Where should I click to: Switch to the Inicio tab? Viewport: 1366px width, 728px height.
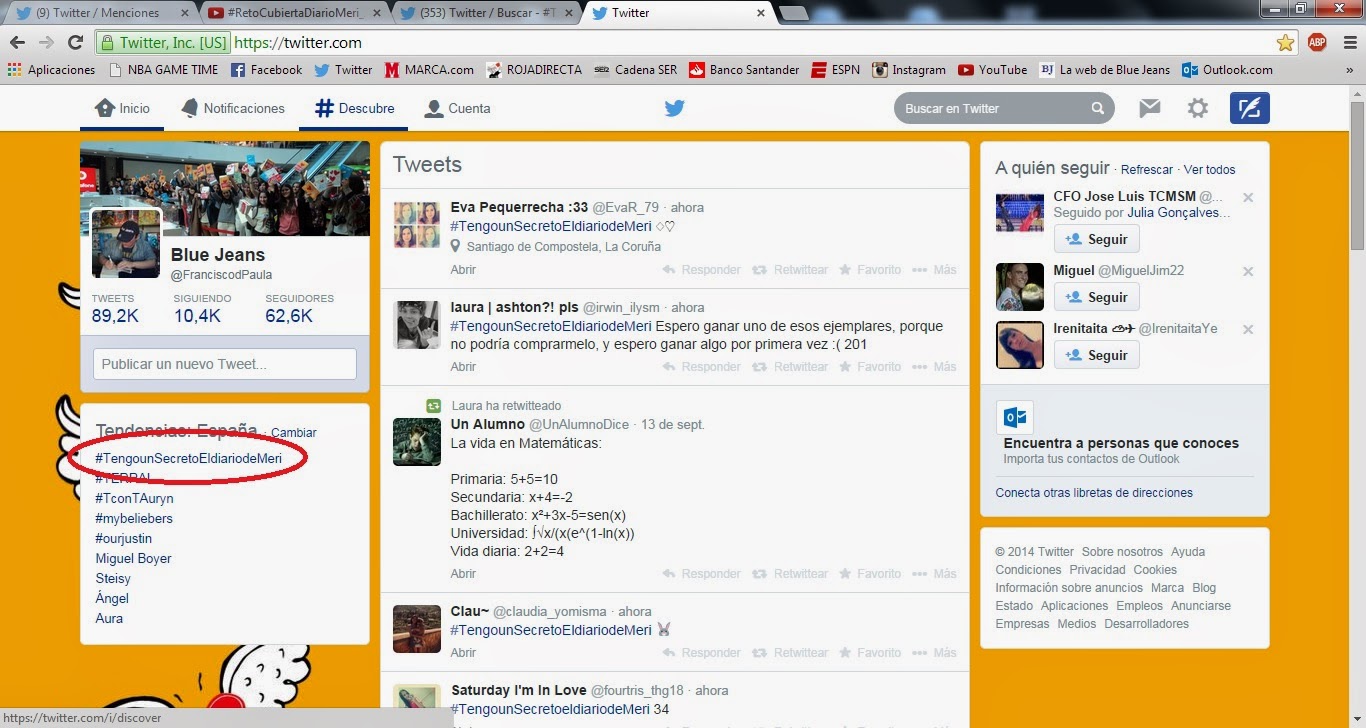point(122,108)
